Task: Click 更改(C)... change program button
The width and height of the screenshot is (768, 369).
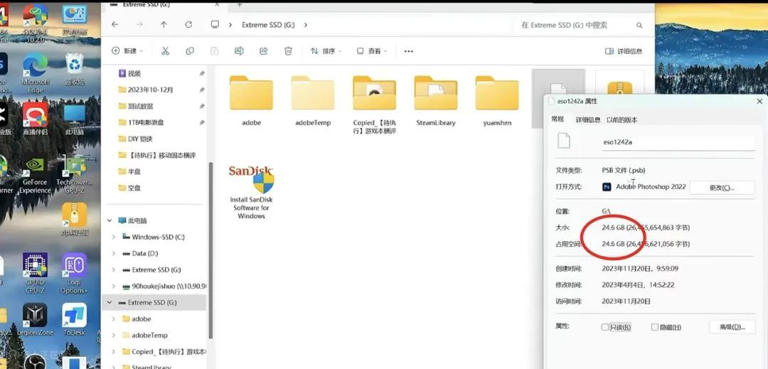Action: [722, 188]
